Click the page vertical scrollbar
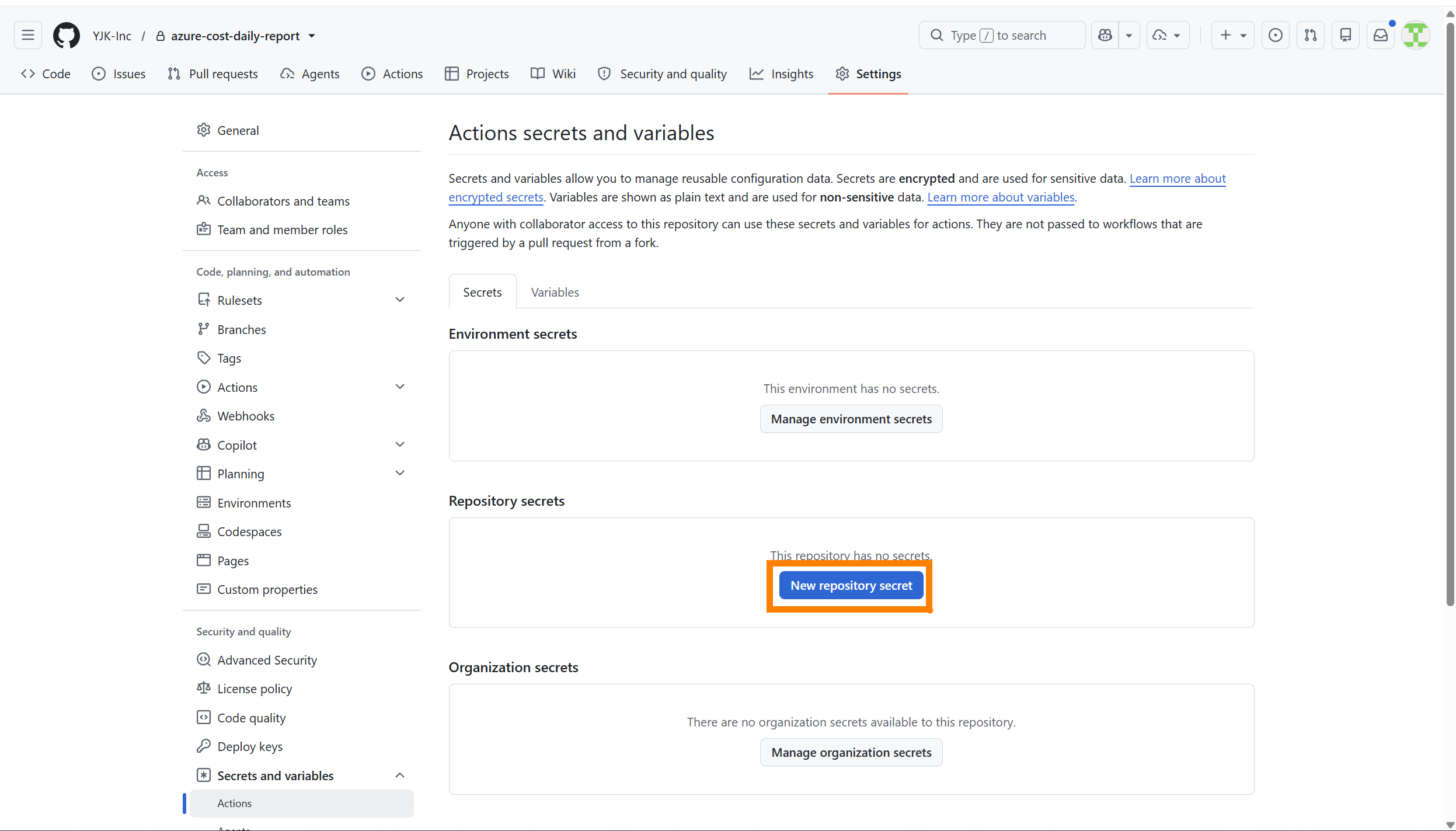This screenshot has height=831, width=1456. (x=1450, y=314)
